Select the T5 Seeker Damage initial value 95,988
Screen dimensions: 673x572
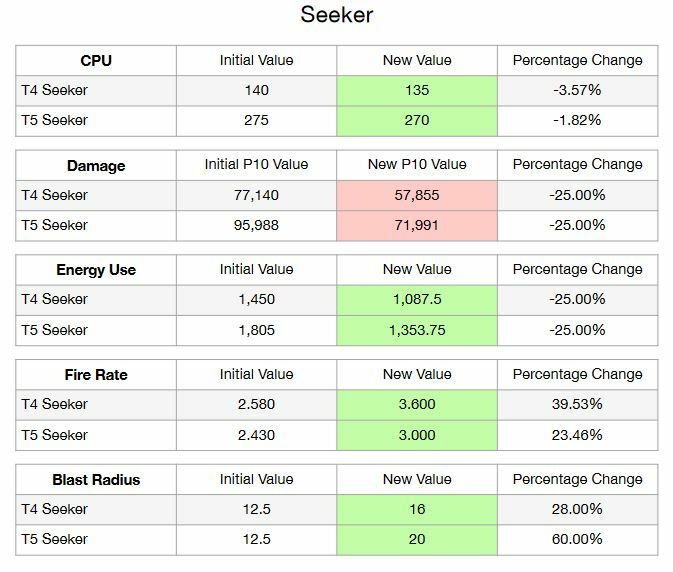coord(257,226)
